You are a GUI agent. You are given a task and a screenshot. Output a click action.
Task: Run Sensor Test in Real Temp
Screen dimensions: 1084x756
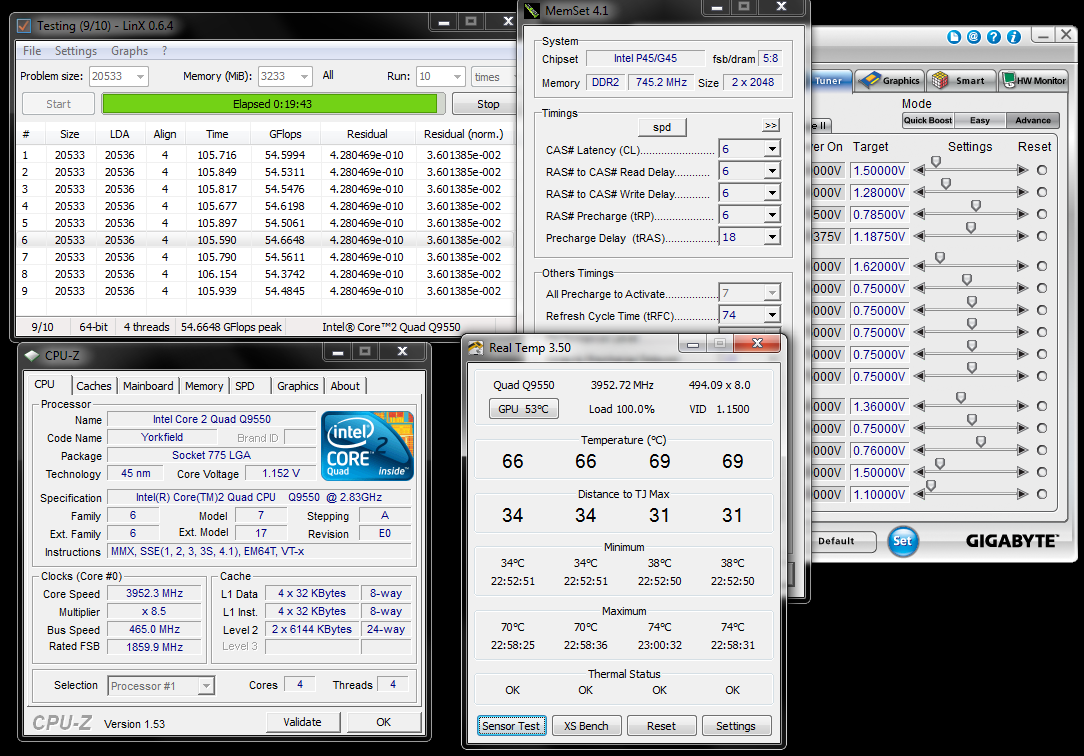click(x=511, y=726)
